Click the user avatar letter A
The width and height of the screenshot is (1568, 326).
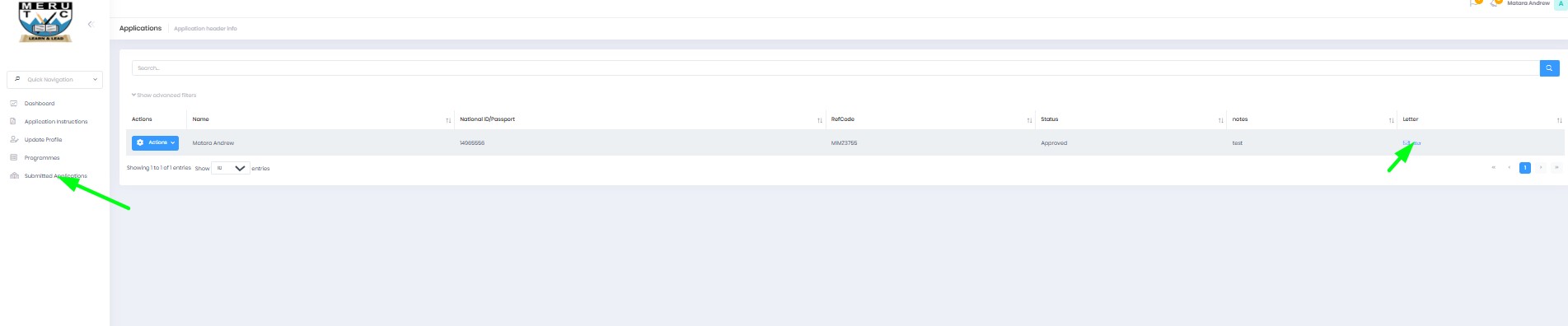click(1561, 4)
